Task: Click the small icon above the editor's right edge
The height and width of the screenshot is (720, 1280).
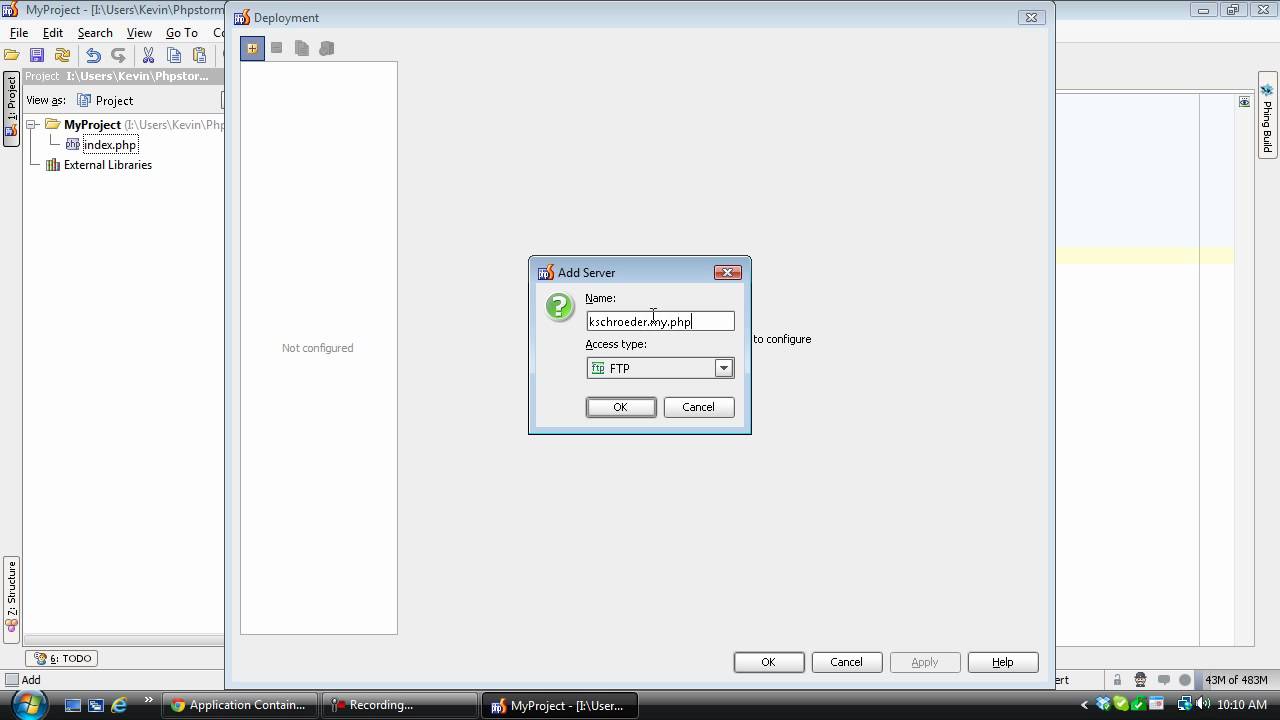Action: click(x=1244, y=102)
